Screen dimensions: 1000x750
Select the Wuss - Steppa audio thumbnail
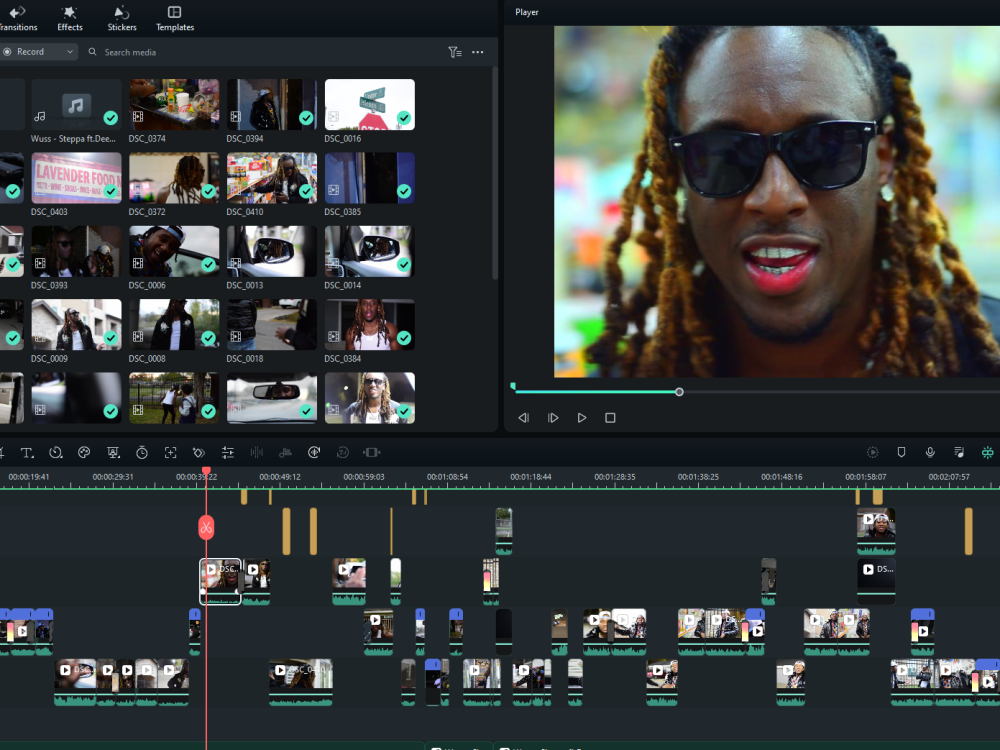click(76, 105)
